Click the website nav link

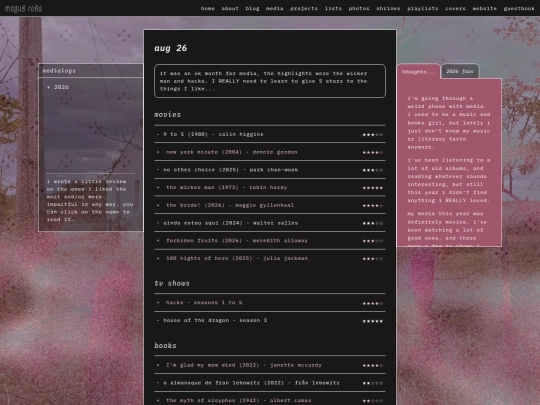(x=485, y=8)
